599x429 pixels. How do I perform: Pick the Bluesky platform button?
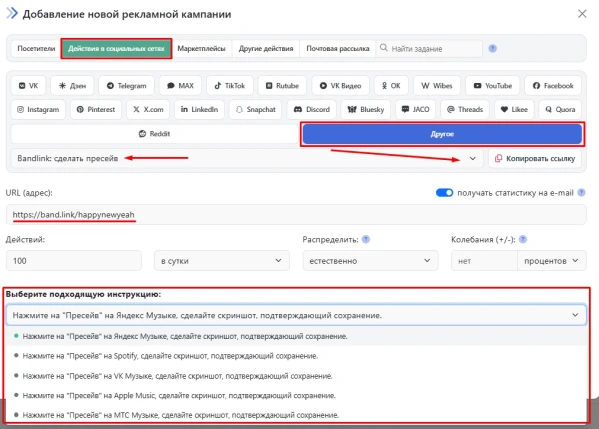366,109
